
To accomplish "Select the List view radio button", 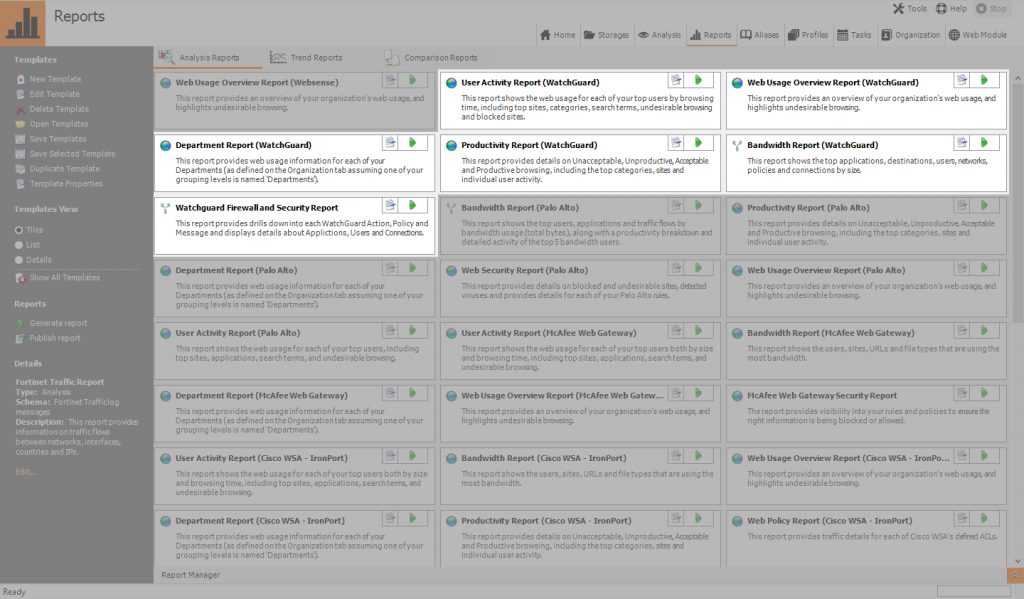I will click(19, 245).
